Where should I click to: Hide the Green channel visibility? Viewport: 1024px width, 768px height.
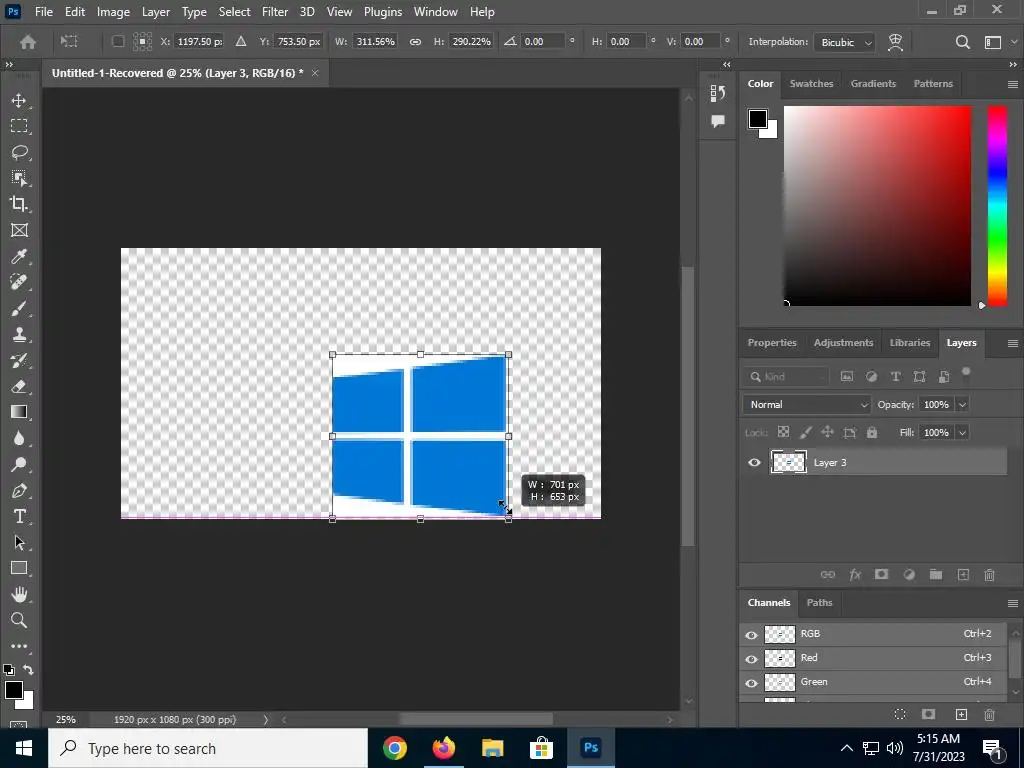752,683
